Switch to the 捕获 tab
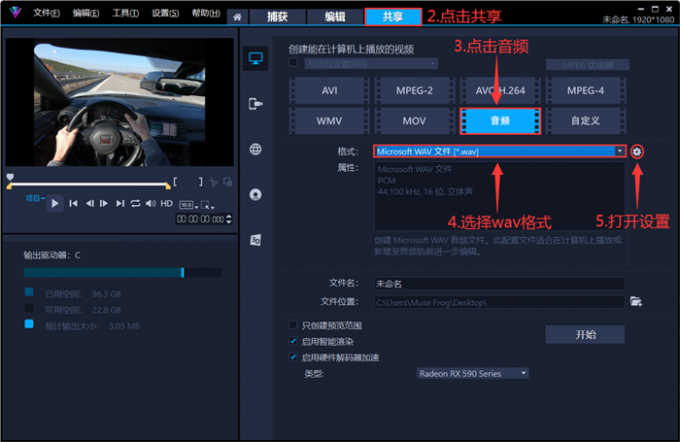 [277, 17]
